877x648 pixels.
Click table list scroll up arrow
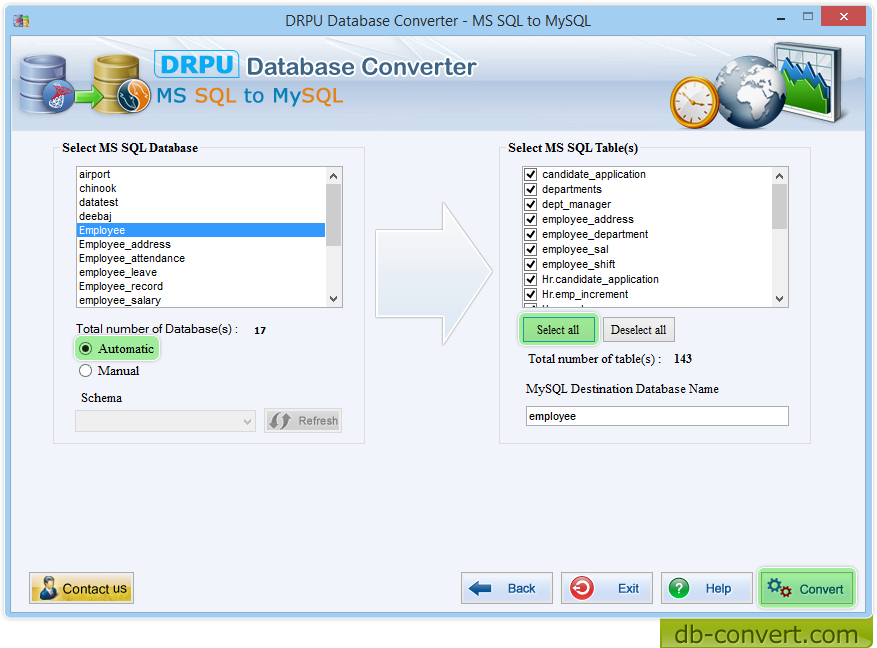tap(779, 176)
